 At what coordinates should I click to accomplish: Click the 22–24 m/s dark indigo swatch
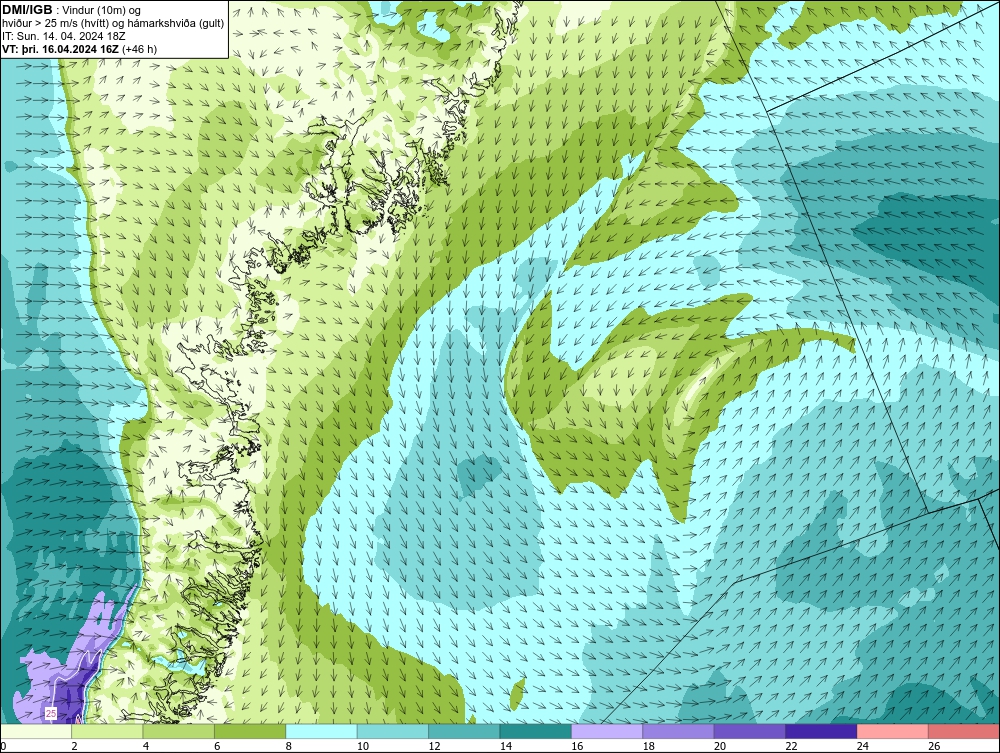[821, 731]
